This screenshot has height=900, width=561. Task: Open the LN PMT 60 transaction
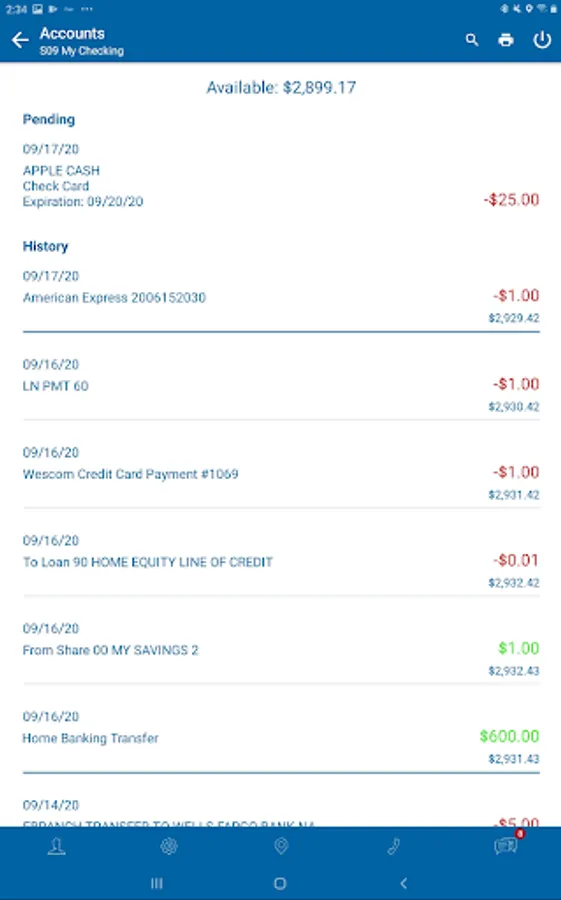(281, 387)
